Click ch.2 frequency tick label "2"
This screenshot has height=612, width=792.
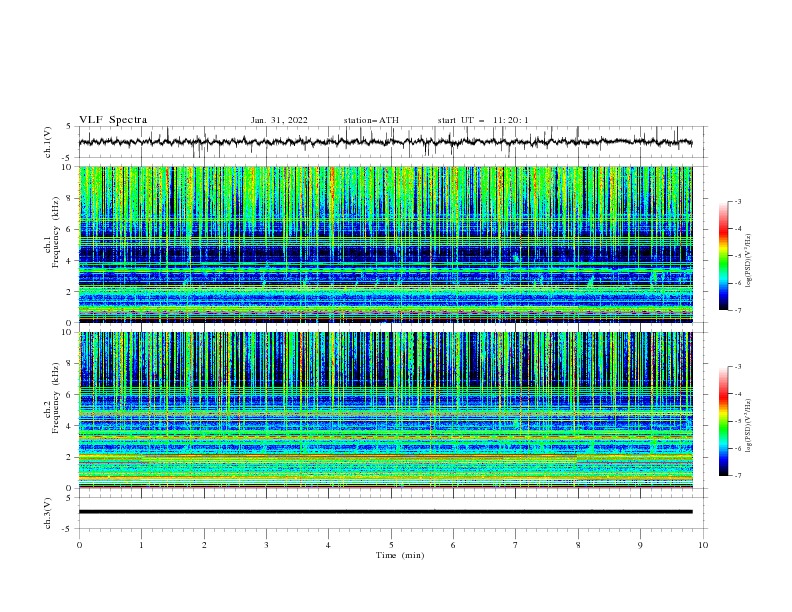pyautogui.click(x=70, y=457)
